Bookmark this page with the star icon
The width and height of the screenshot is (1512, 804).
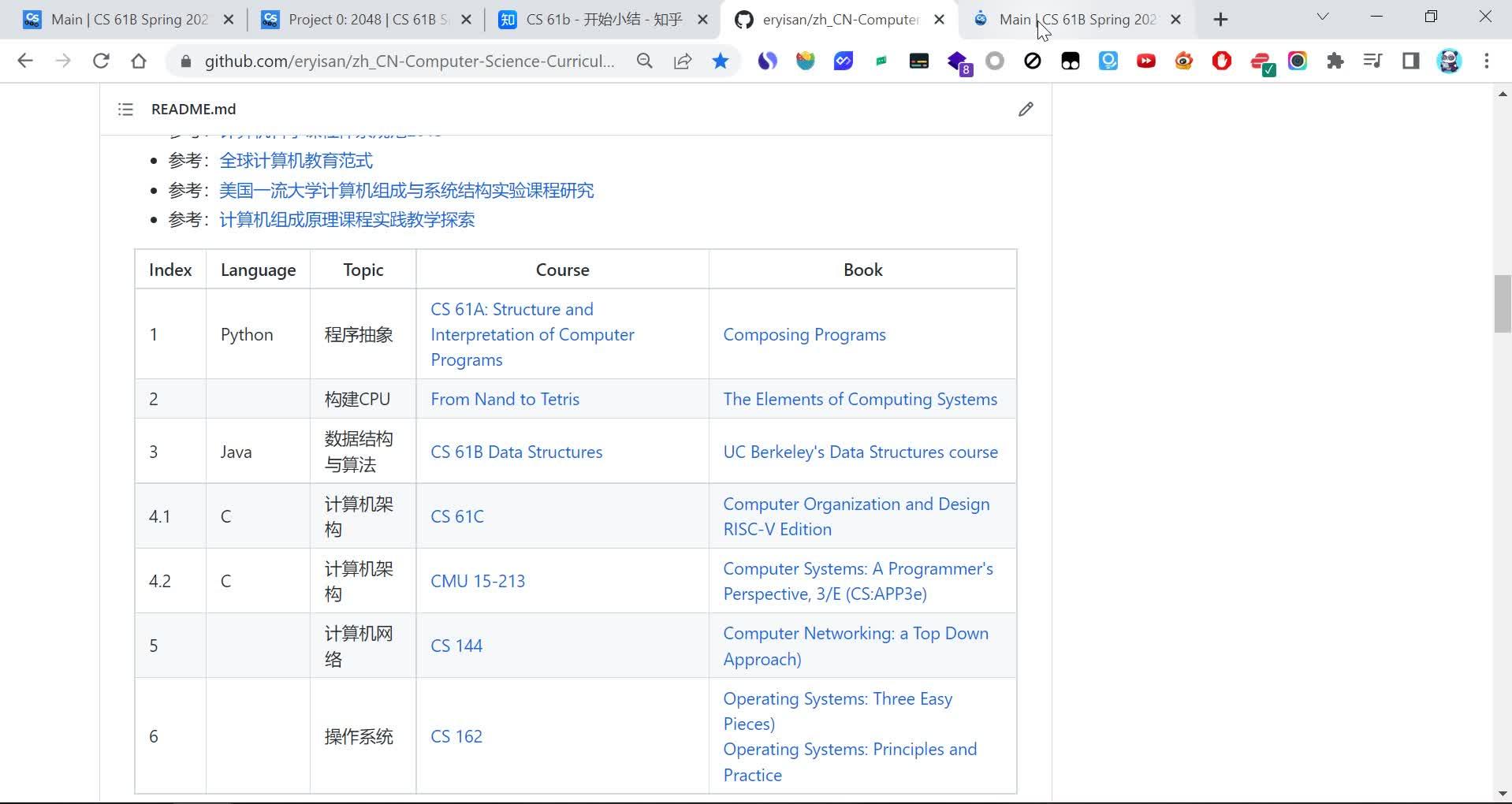coord(721,61)
